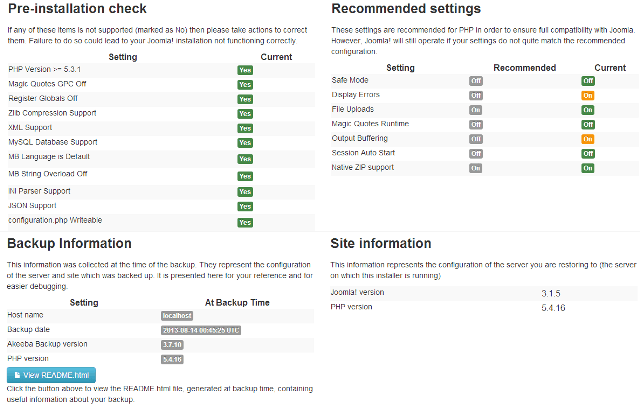640x405 pixels.
Task: Click the Yes badge for Zlib Compression Support
Action: (x=245, y=113)
